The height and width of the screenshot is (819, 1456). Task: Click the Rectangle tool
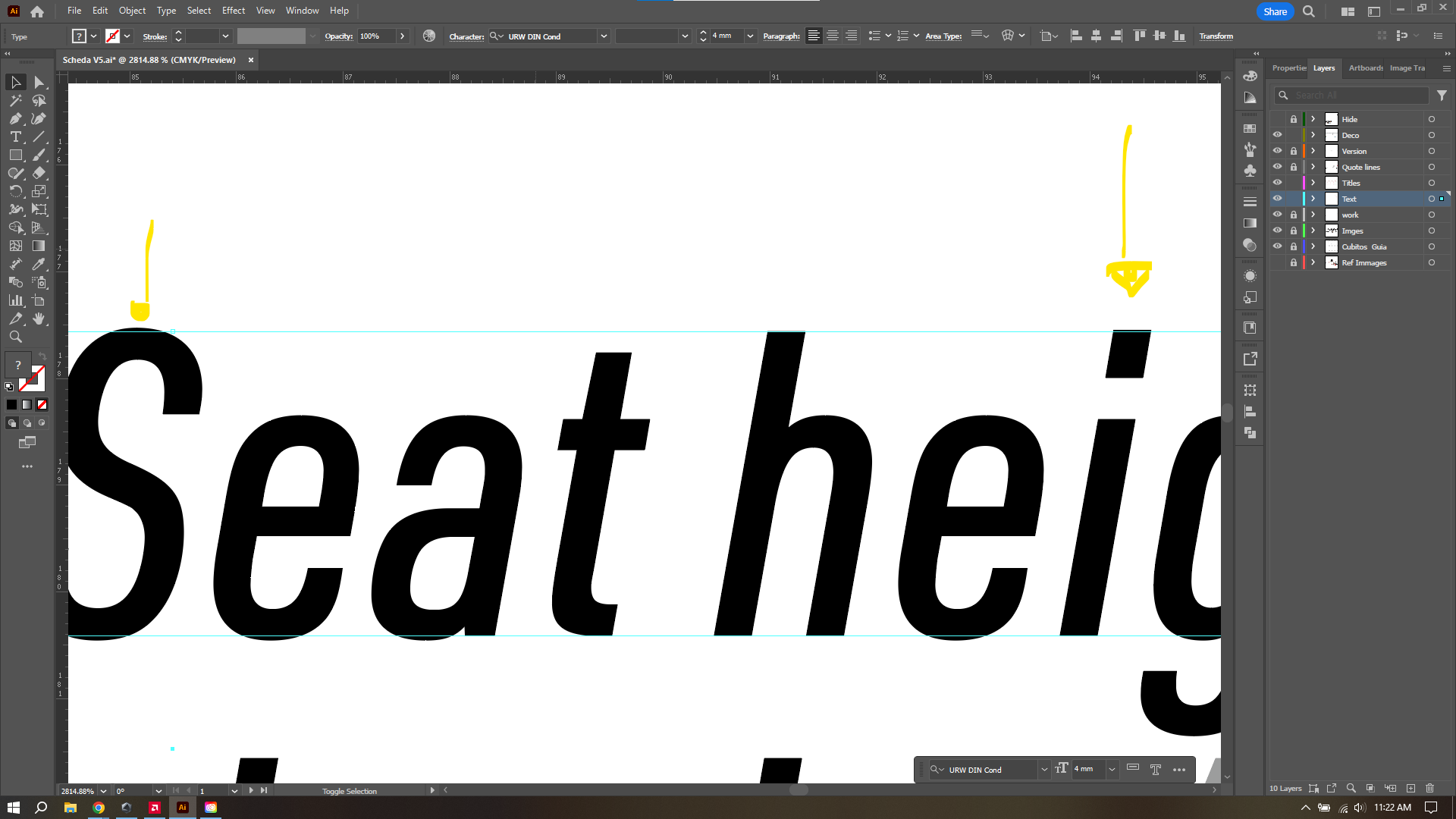pos(15,155)
